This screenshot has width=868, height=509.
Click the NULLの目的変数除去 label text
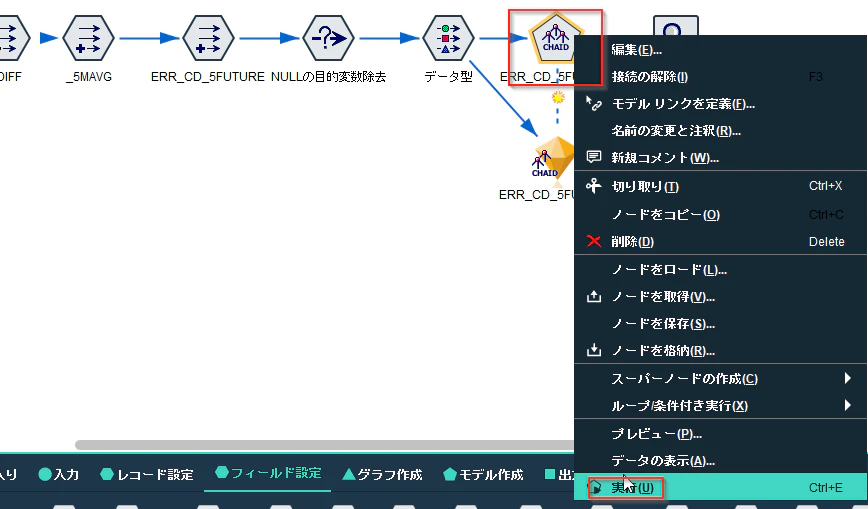(x=328, y=77)
